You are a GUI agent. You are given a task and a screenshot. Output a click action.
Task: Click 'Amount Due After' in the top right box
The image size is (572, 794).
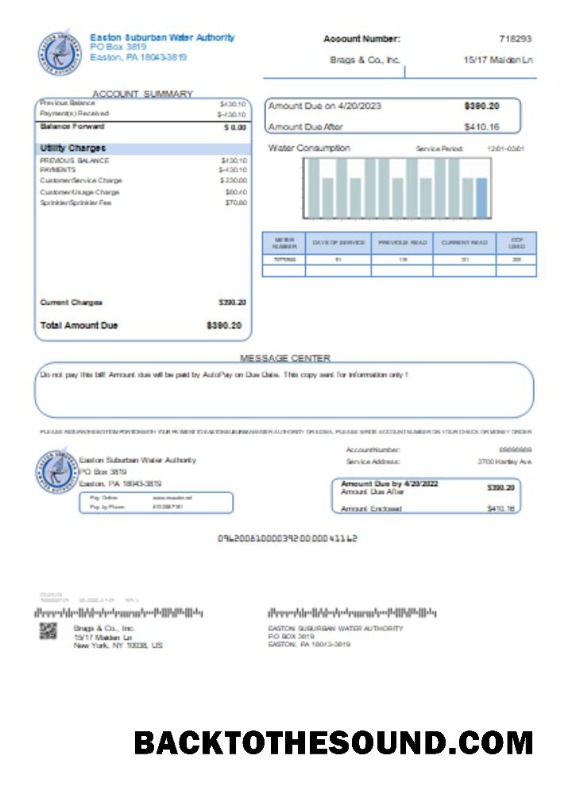click(305, 127)
